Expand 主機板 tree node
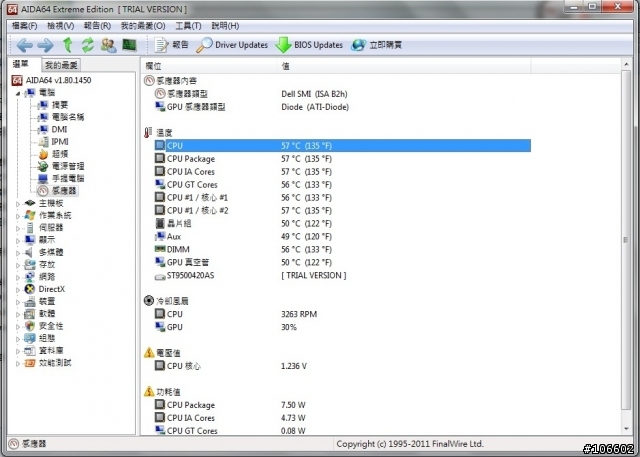Screen dimensions: 640x457 [18, 204]
